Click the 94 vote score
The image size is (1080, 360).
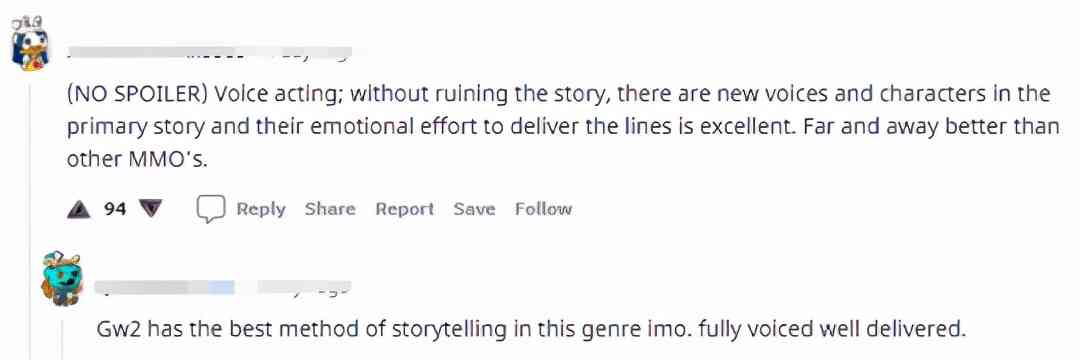[115, 209]
